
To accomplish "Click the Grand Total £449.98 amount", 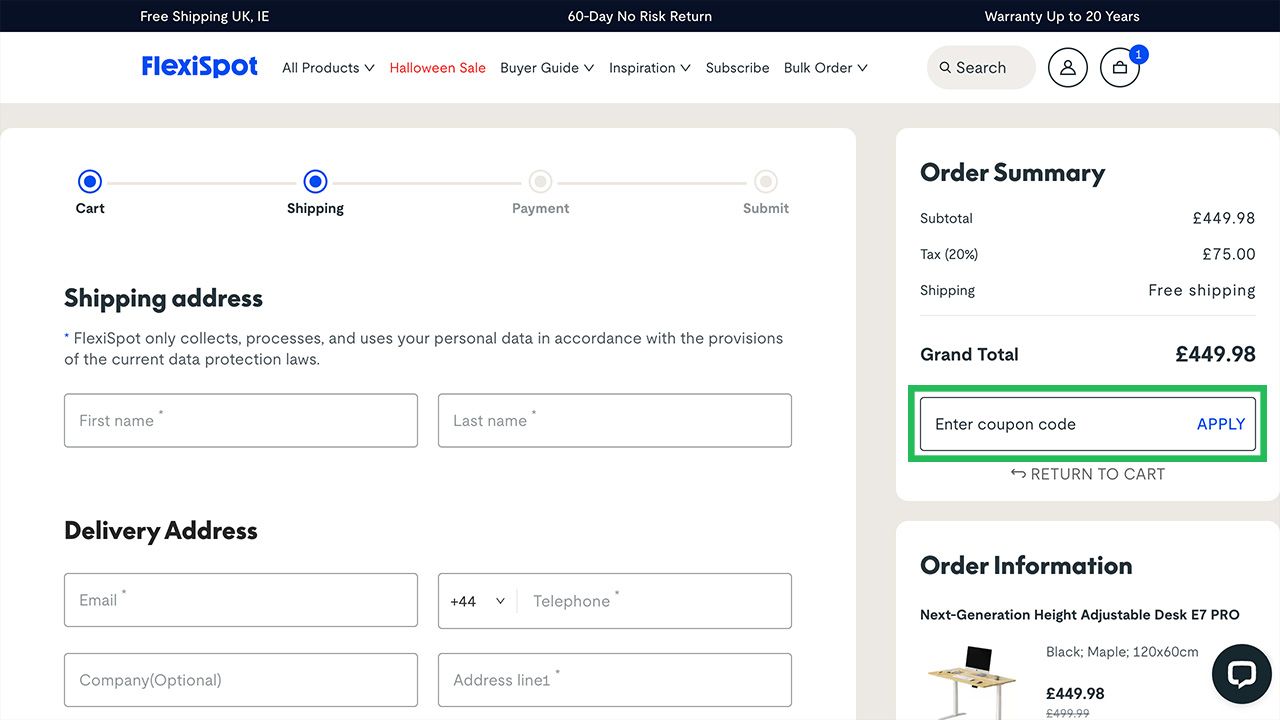I will [x=1215, y=354].
